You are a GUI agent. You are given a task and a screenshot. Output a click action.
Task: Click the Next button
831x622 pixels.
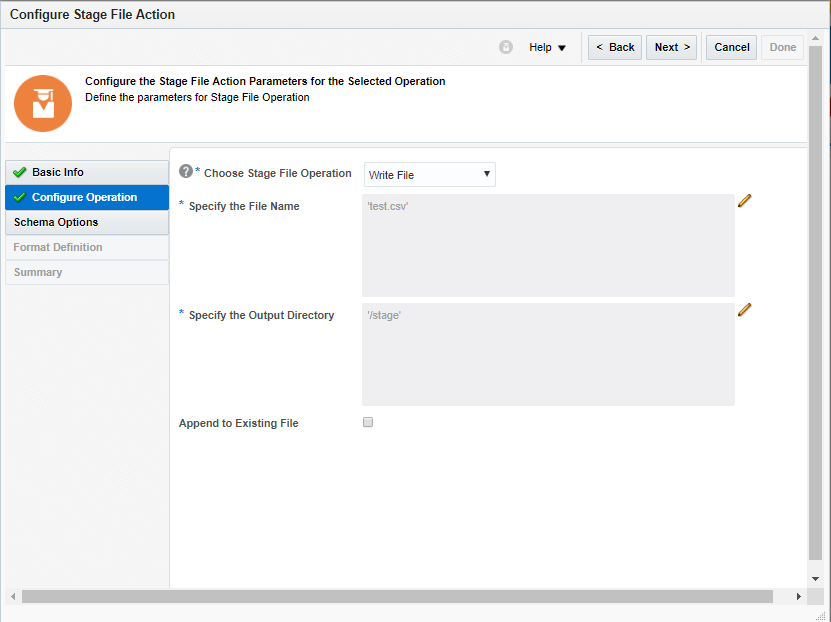(x=671, y=47)
